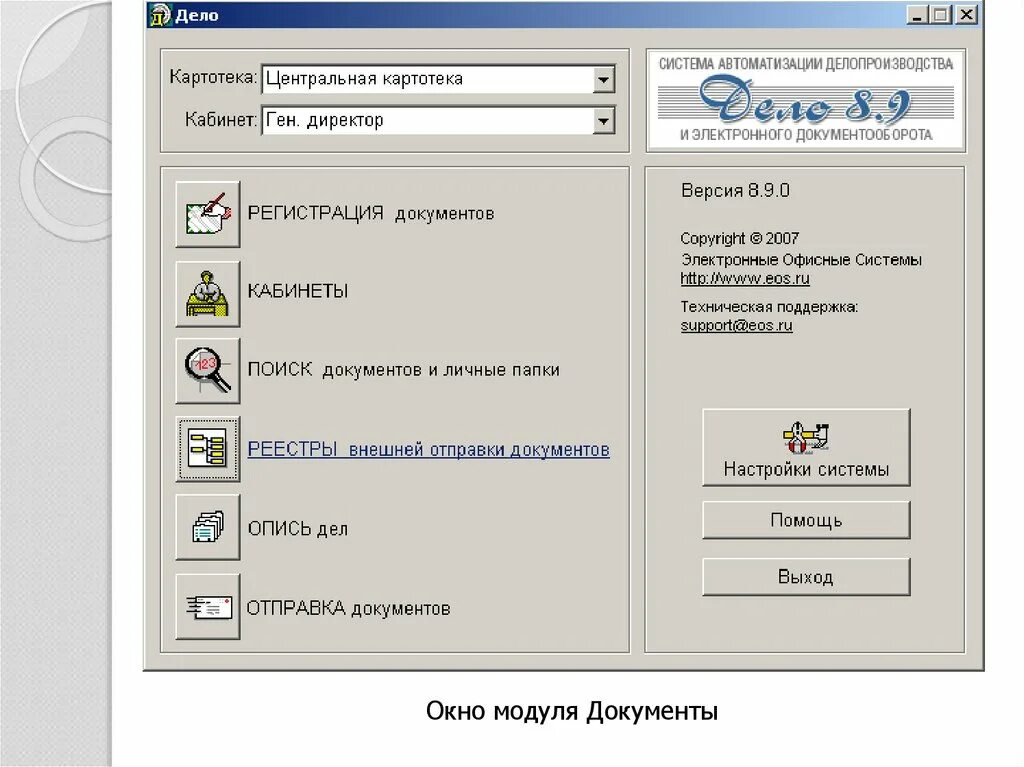Screen dimensions: 1024x767
Task: Click the Отправка документов envelope icon
Action: pos(208,606)
